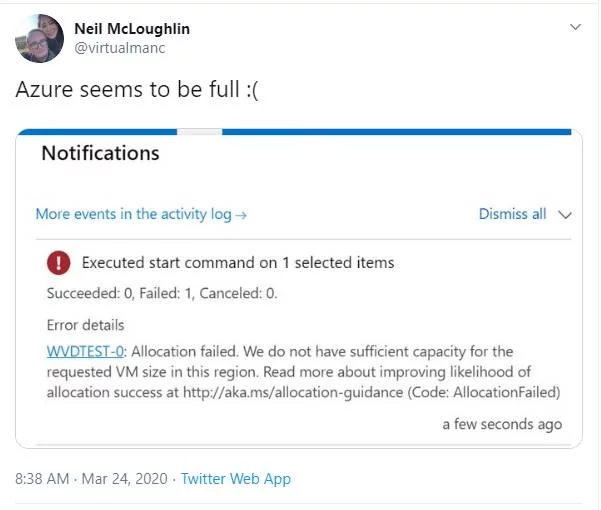
Task: Click Neil McLoughlin's profile avatar photo
Action: coord(39,38)
